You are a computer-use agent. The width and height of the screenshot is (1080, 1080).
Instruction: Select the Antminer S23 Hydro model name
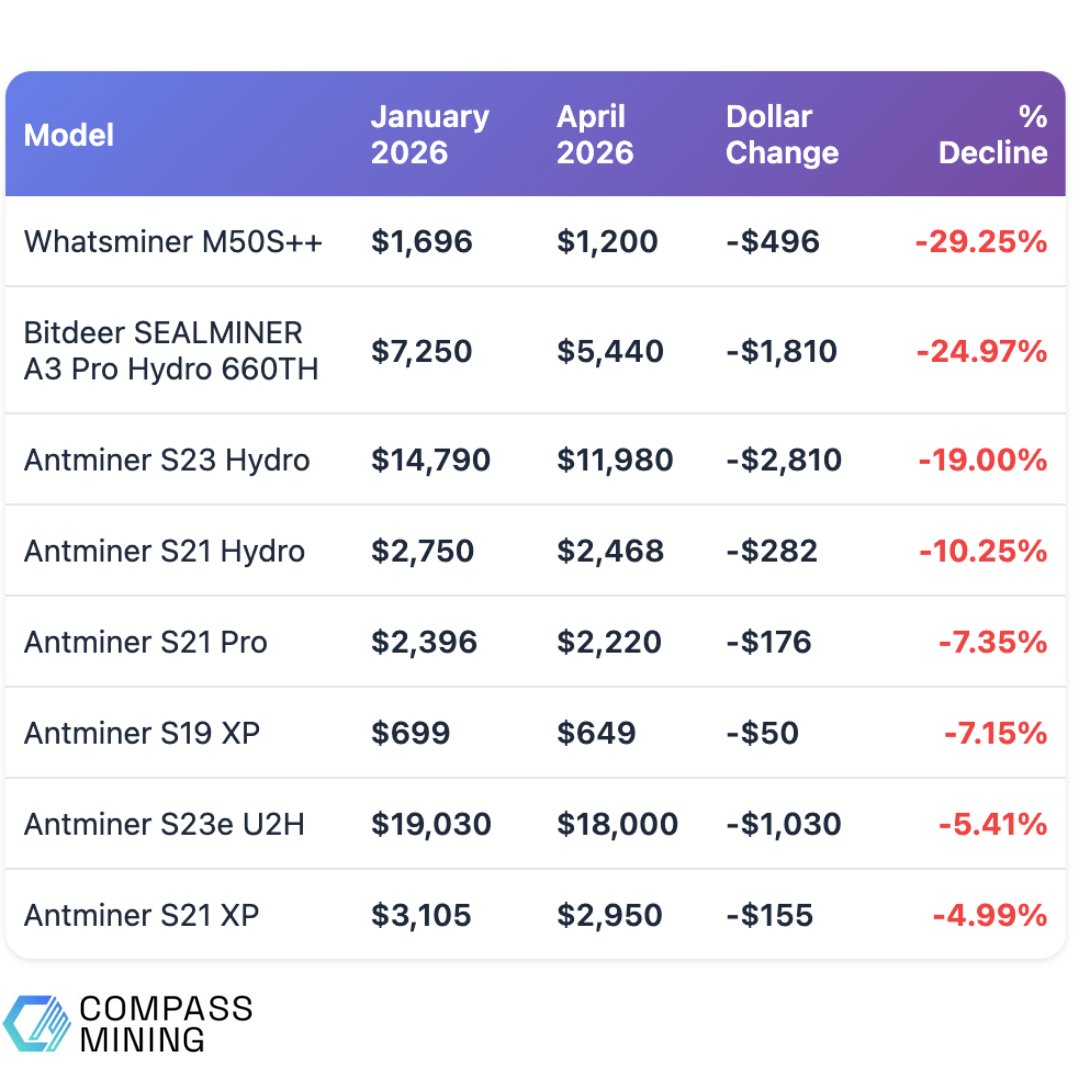coord(167,460)
